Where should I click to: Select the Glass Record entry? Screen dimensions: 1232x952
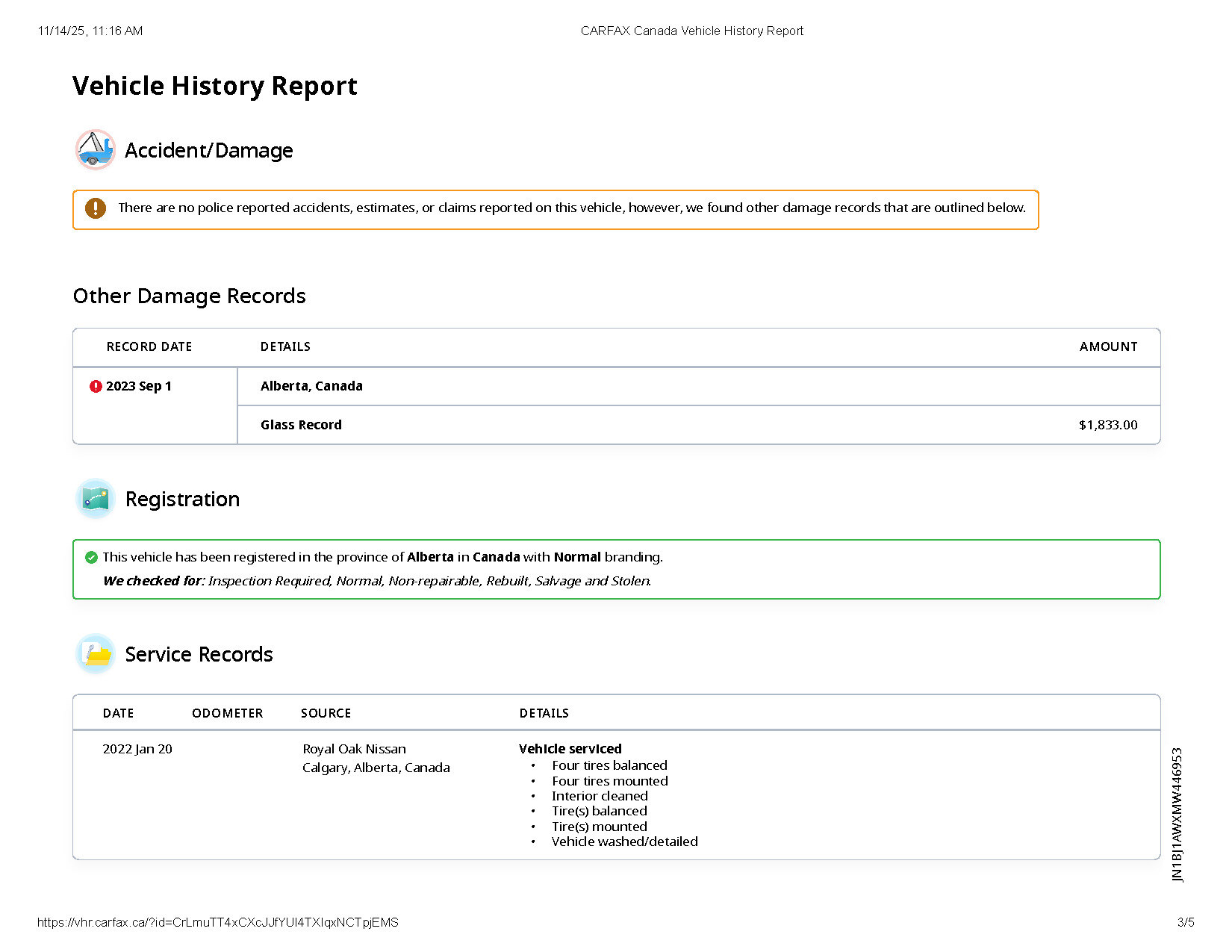[301, 425]
